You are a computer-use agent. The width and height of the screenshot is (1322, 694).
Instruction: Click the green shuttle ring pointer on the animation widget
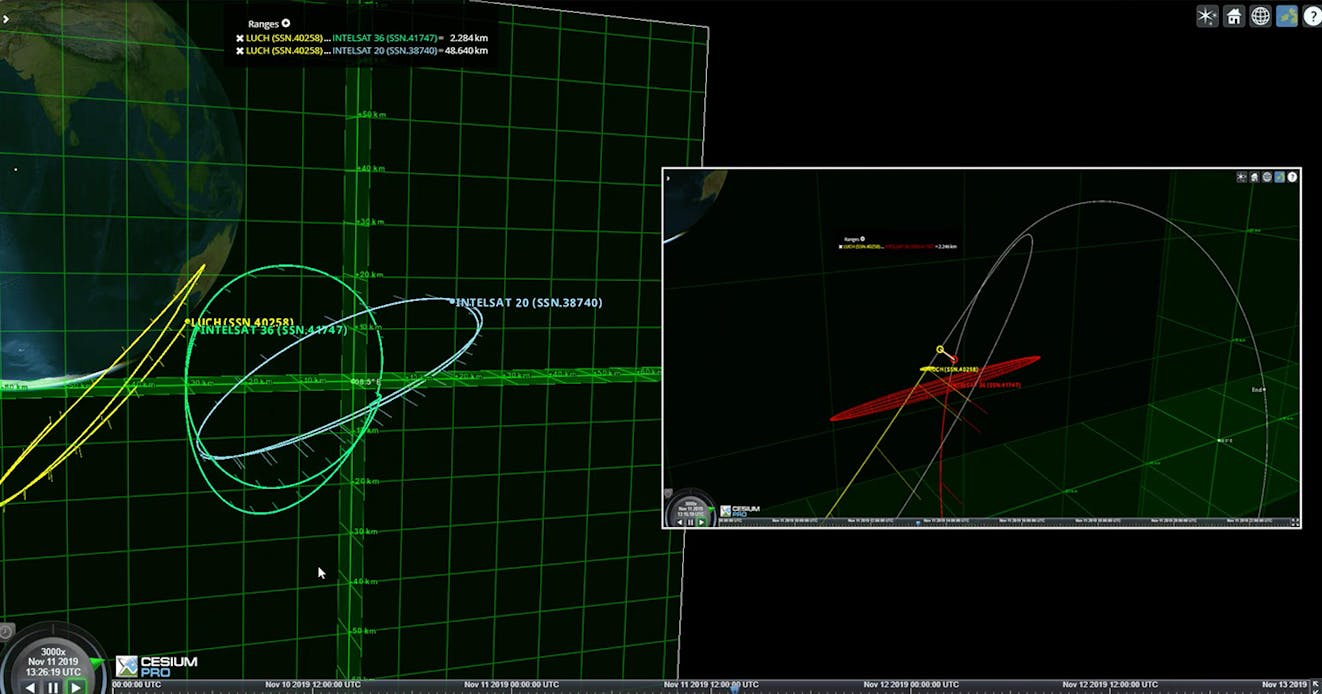[x=95, y=662]
